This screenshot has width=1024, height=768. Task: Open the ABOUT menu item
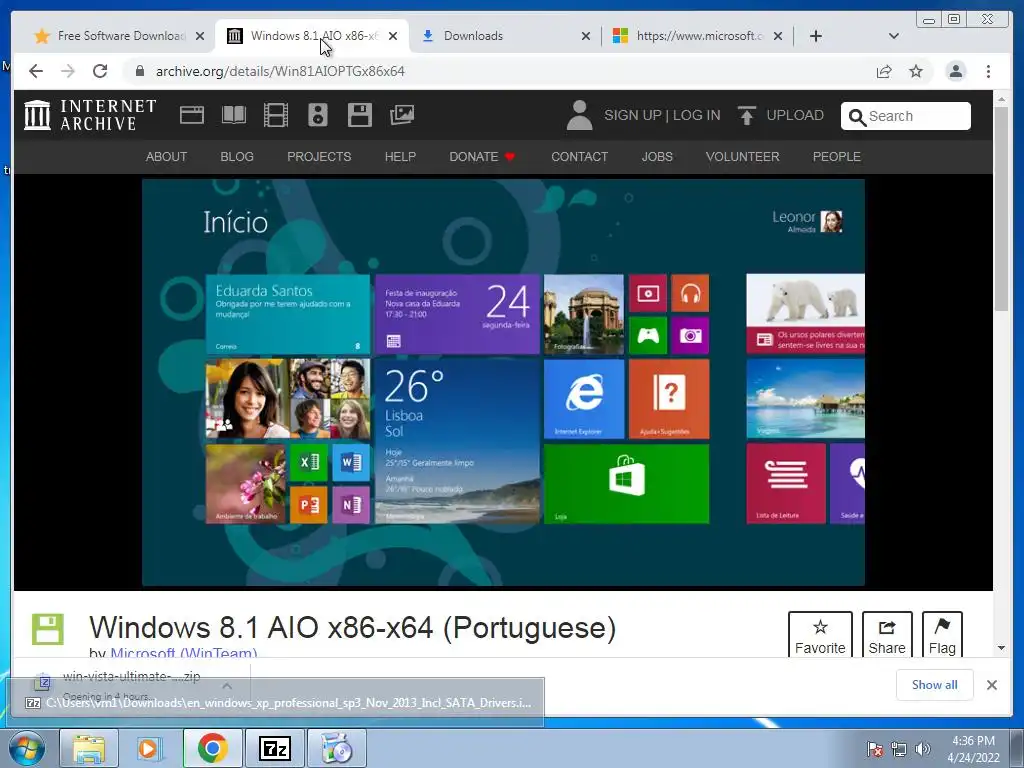click(x=167, y=157)
